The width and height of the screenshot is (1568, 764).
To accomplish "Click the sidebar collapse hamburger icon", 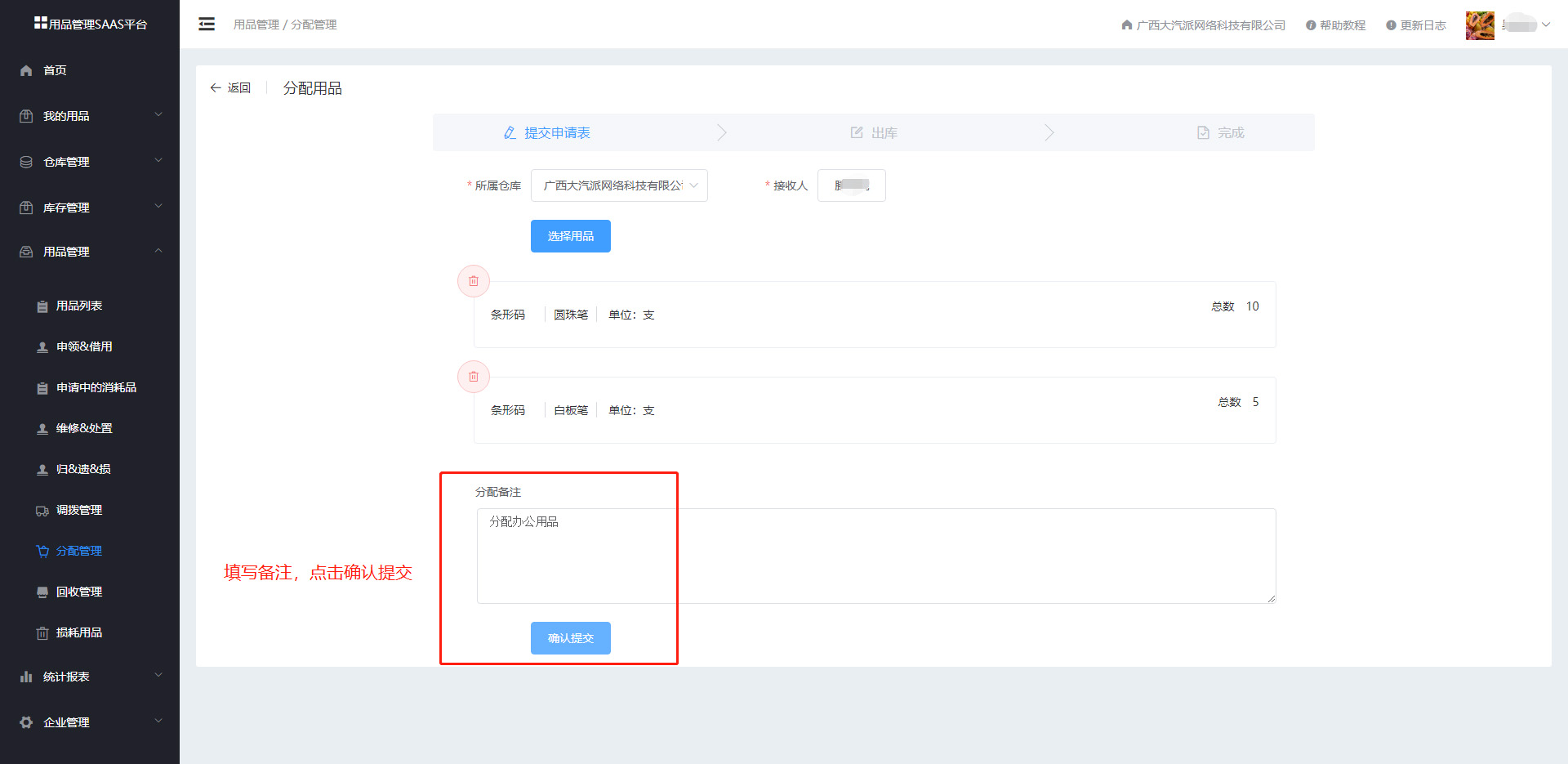I will 207,25.
